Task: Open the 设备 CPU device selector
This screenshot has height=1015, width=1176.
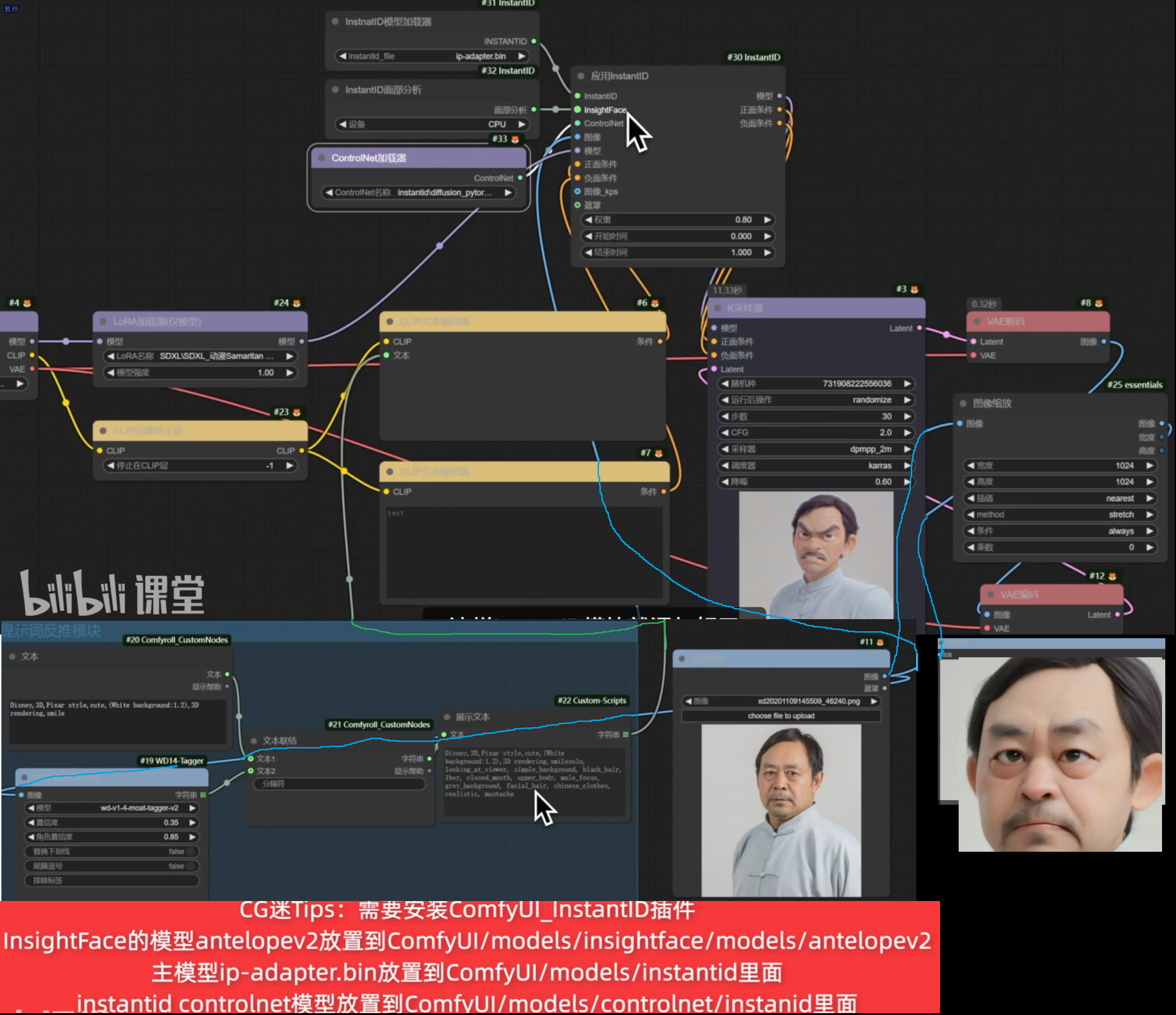Action: 431,124
